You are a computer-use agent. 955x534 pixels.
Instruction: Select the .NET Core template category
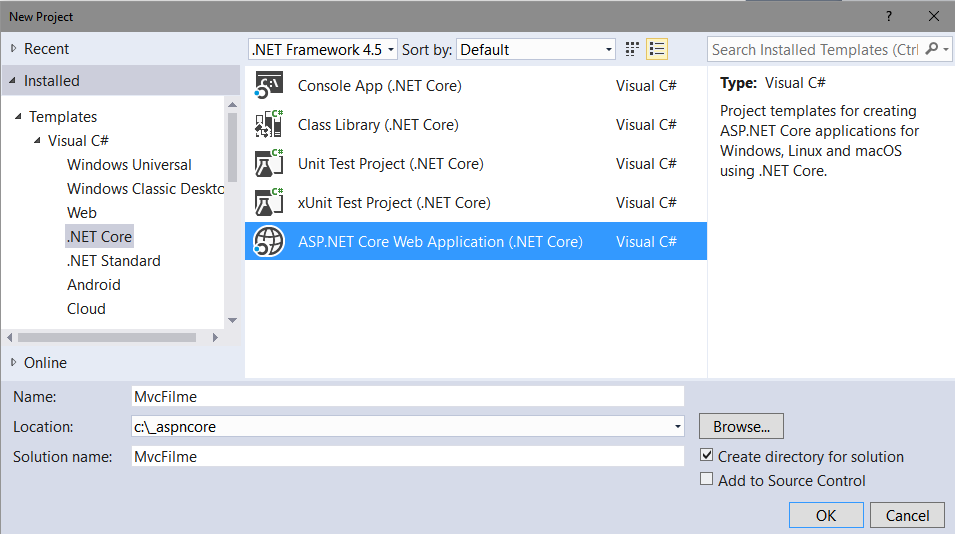[99, 236]
